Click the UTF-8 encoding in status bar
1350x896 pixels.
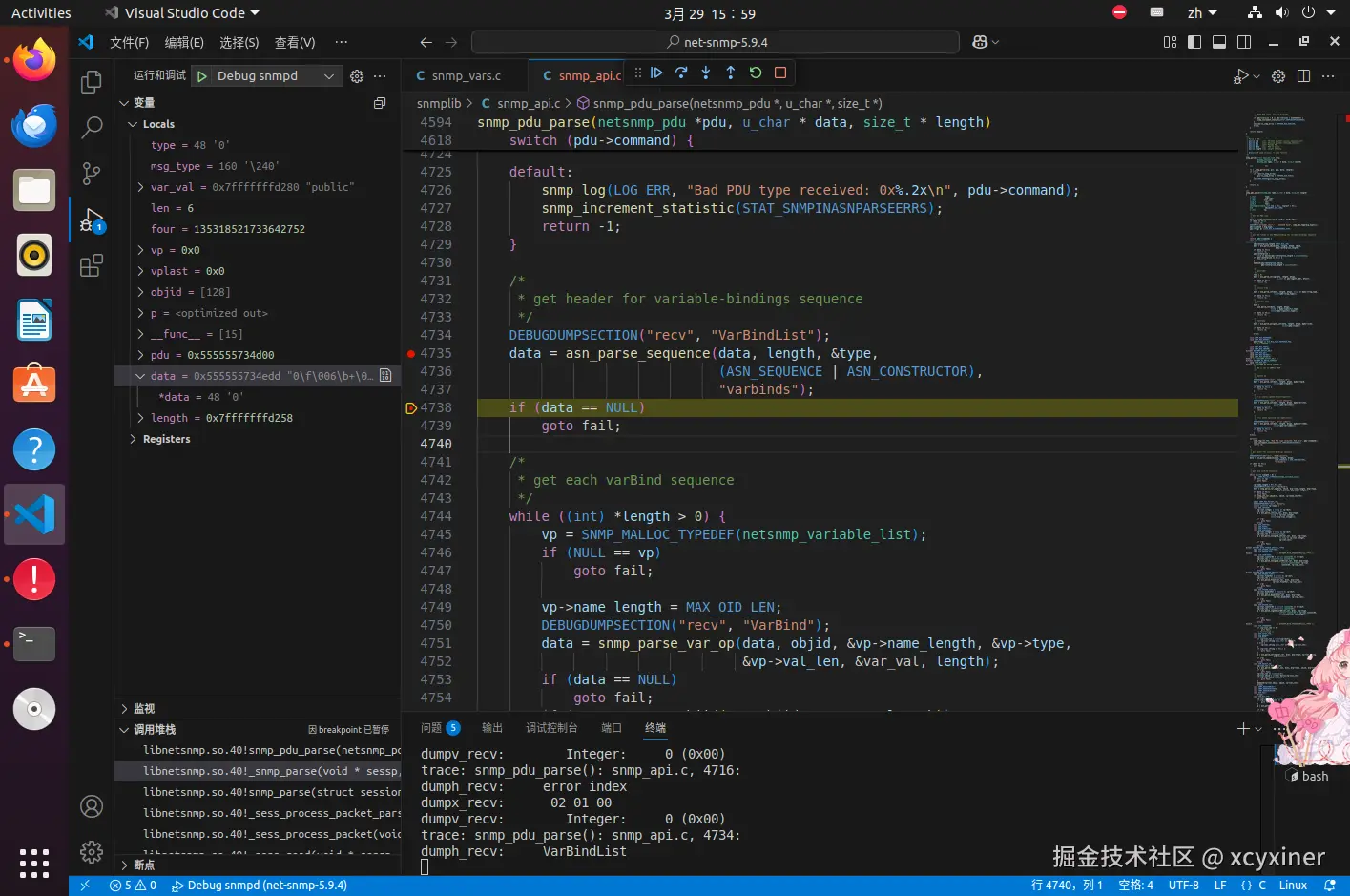1183,886
